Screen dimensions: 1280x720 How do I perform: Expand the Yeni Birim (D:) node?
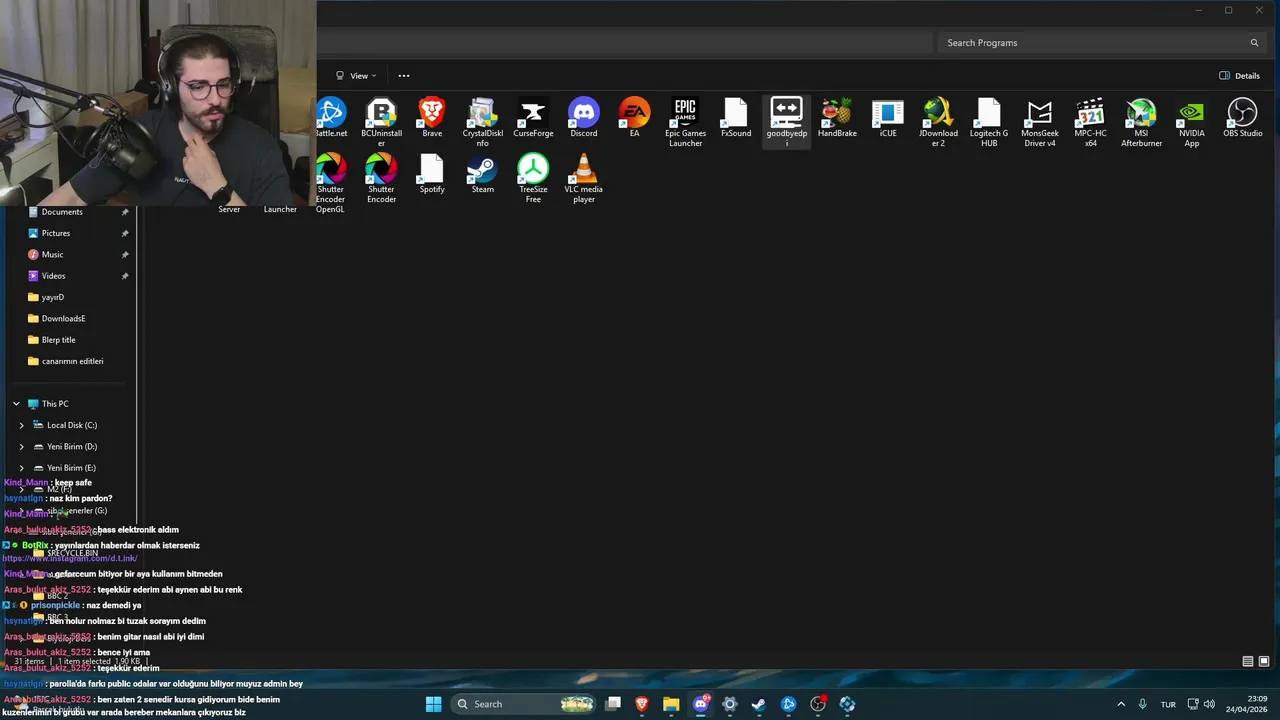click(21, 447)
